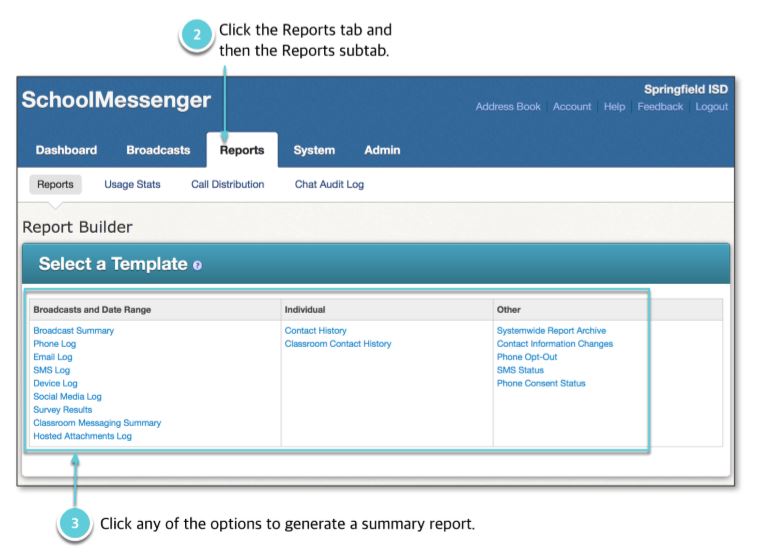Open the Phone Log report
The image size is (759, 560).
55,344
